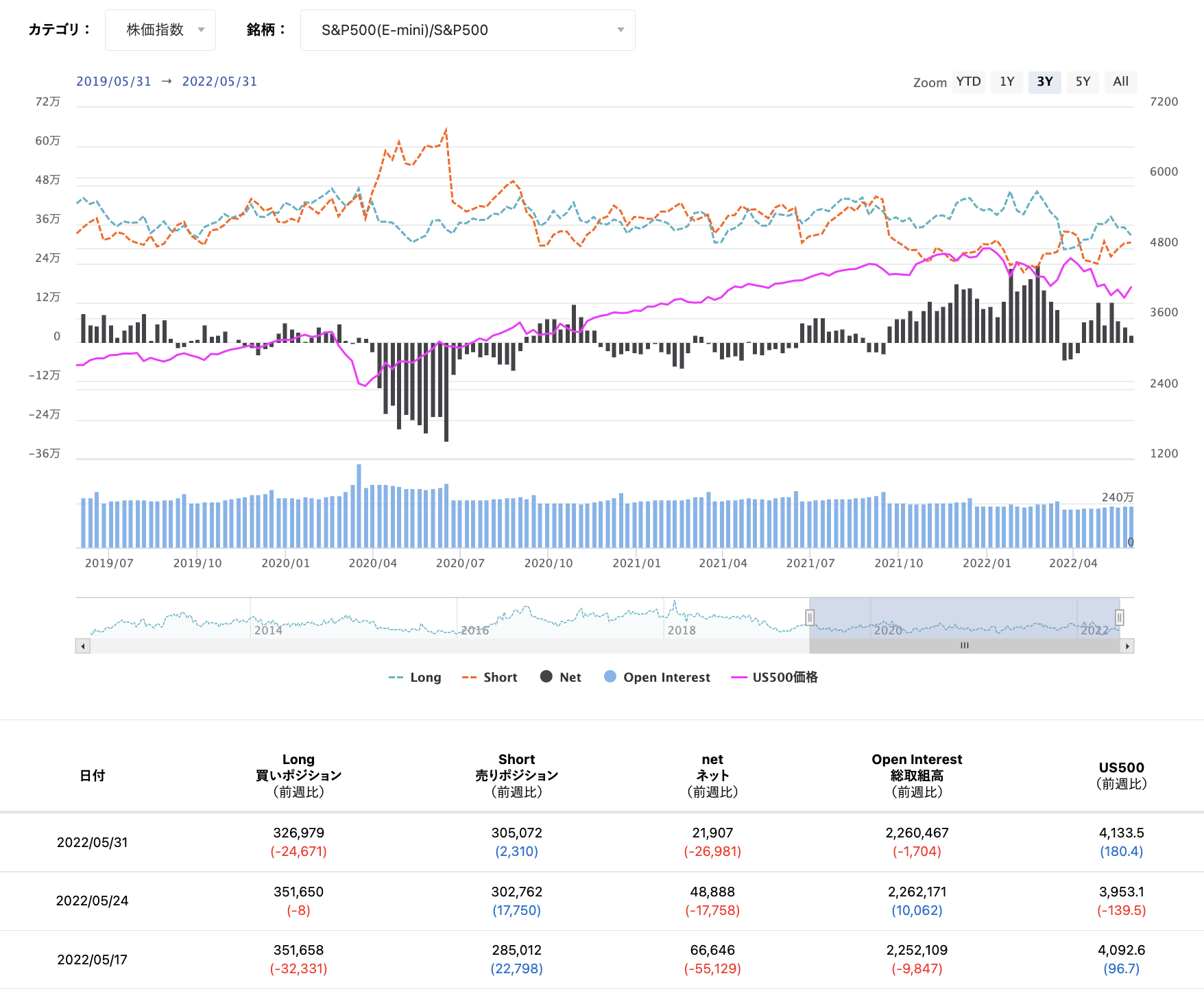Click the Open Interest value 2,260,467
Viewport: 1204px width, 1000px height.
point(917,833)
